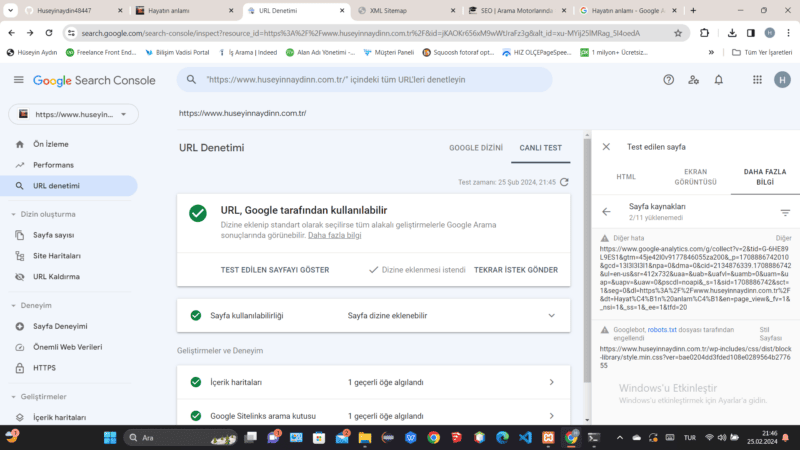
Task: Open the Search Console hamburger menu
Action: coord(18,79)
